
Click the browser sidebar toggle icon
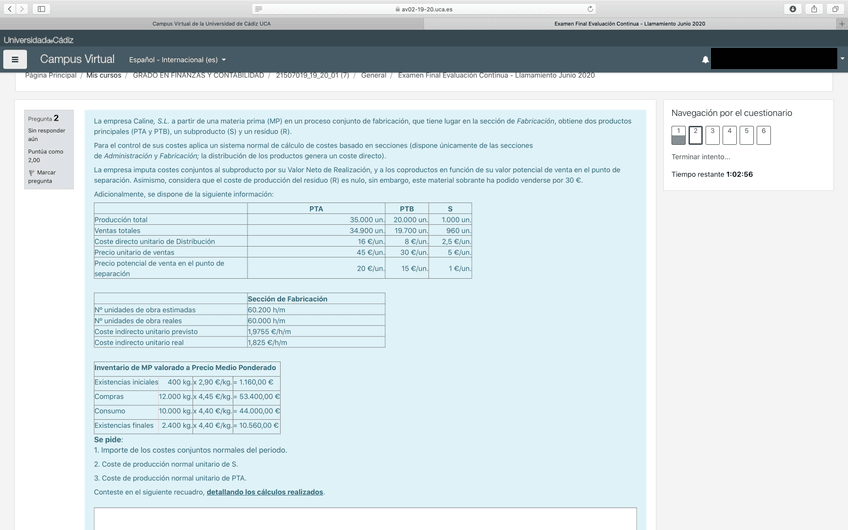point(41,9)
